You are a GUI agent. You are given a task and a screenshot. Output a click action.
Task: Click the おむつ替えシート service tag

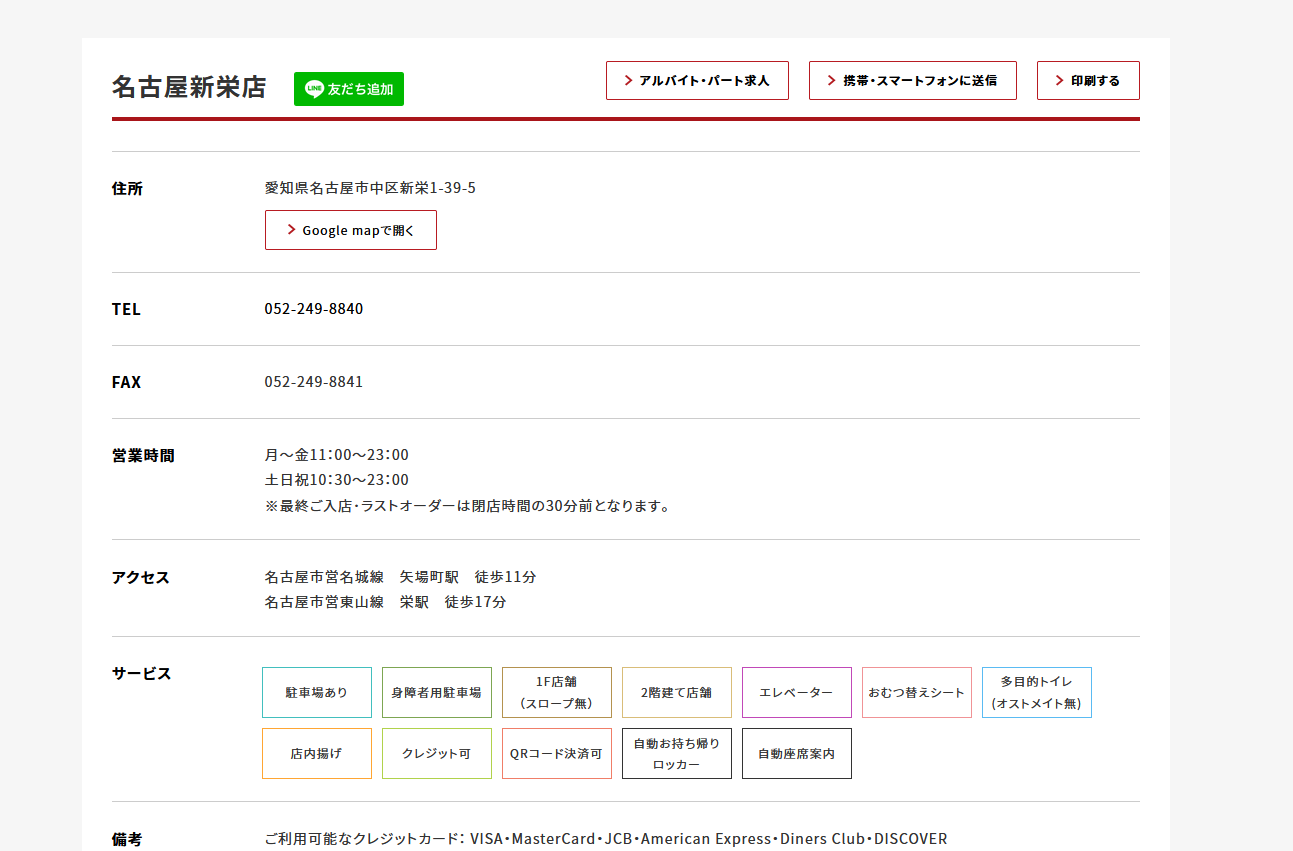917,693
